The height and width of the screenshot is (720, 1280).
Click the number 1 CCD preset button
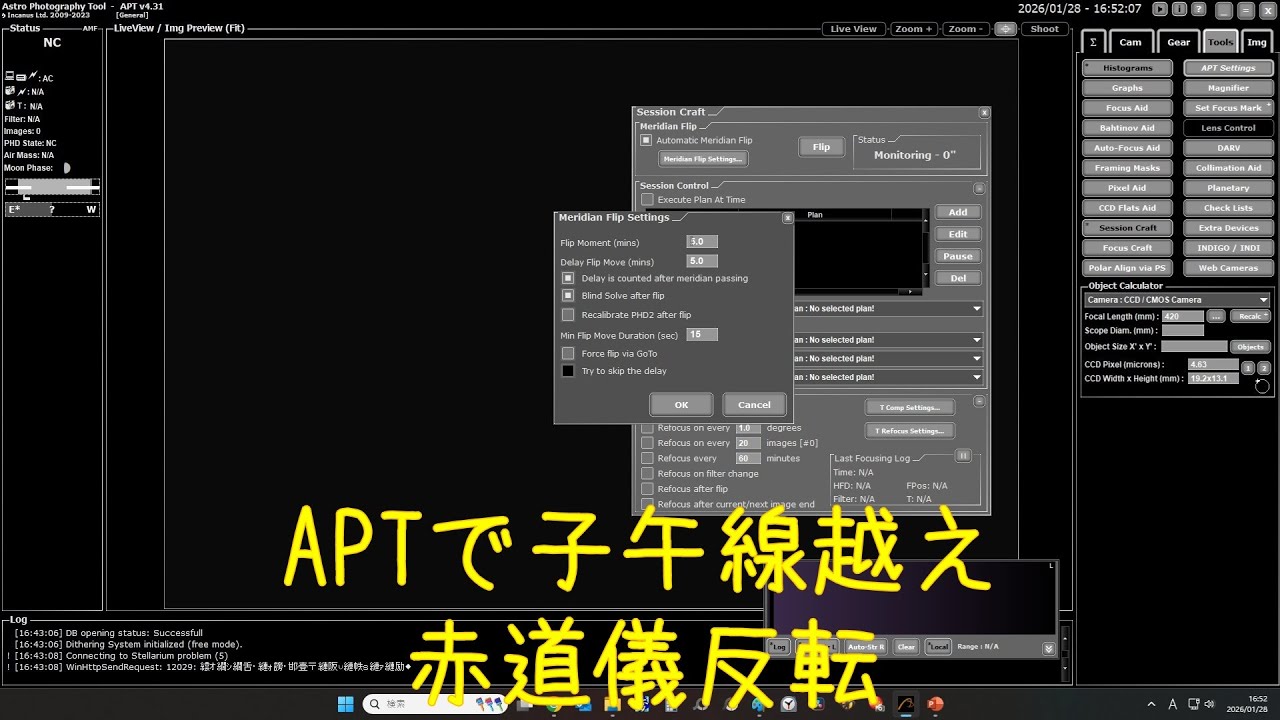coord(1248,368)
